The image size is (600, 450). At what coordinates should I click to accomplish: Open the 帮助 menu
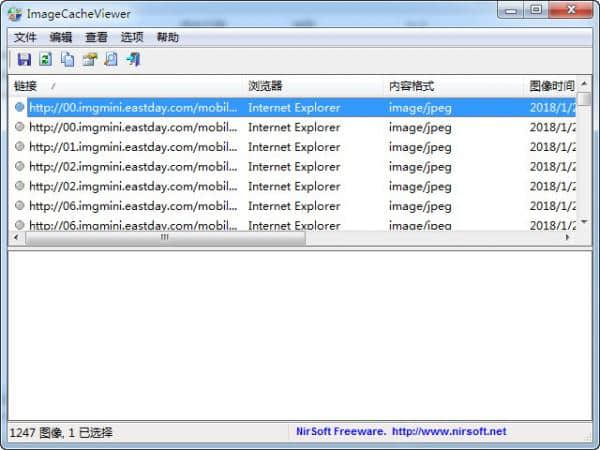168,38
